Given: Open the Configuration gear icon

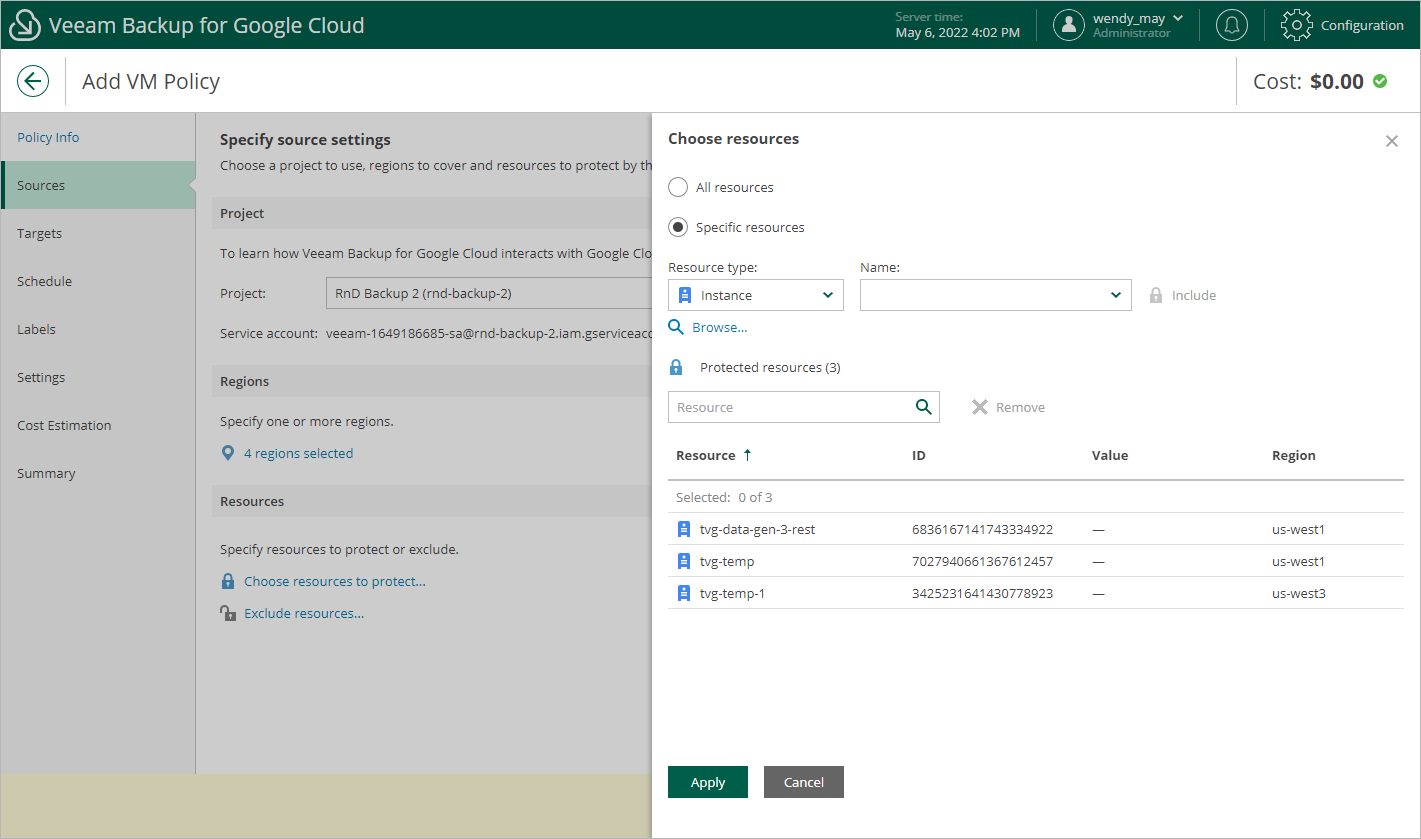Looking at the screenshot, I should [x=1297, y=25].
